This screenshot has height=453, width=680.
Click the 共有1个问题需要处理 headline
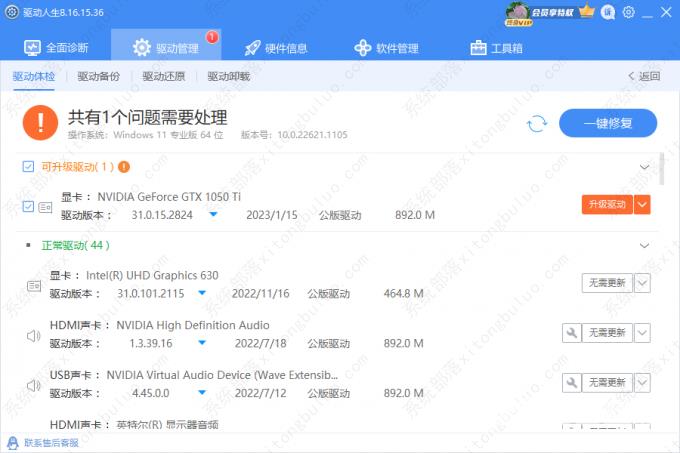click(148, 117)
